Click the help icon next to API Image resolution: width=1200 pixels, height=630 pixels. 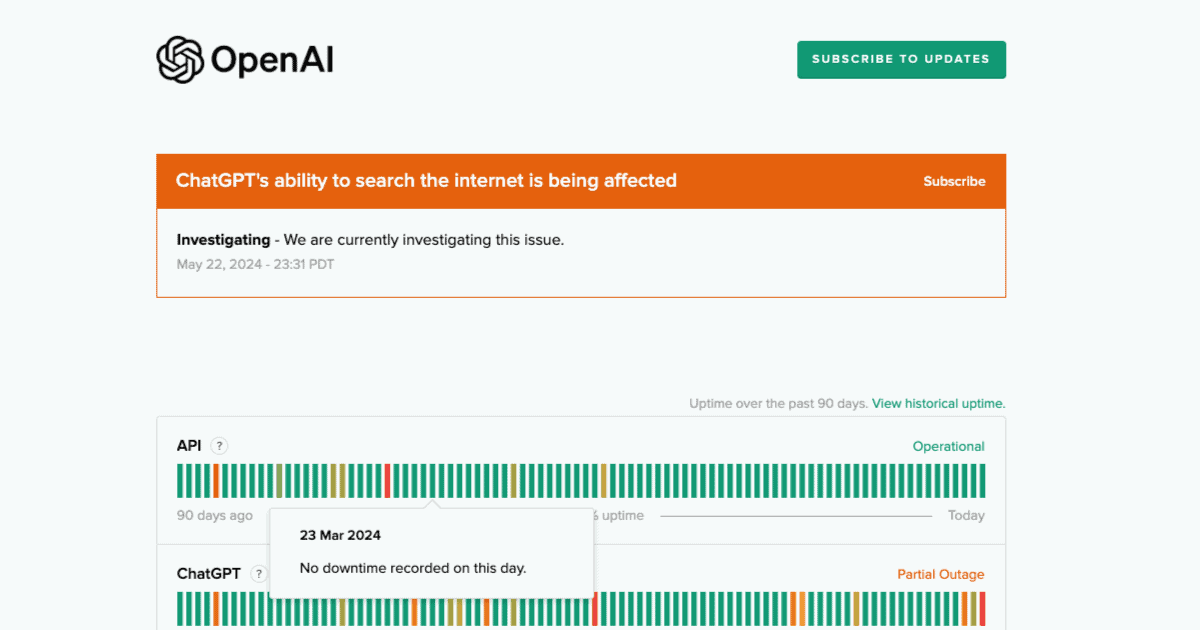[x=220, y=447]
